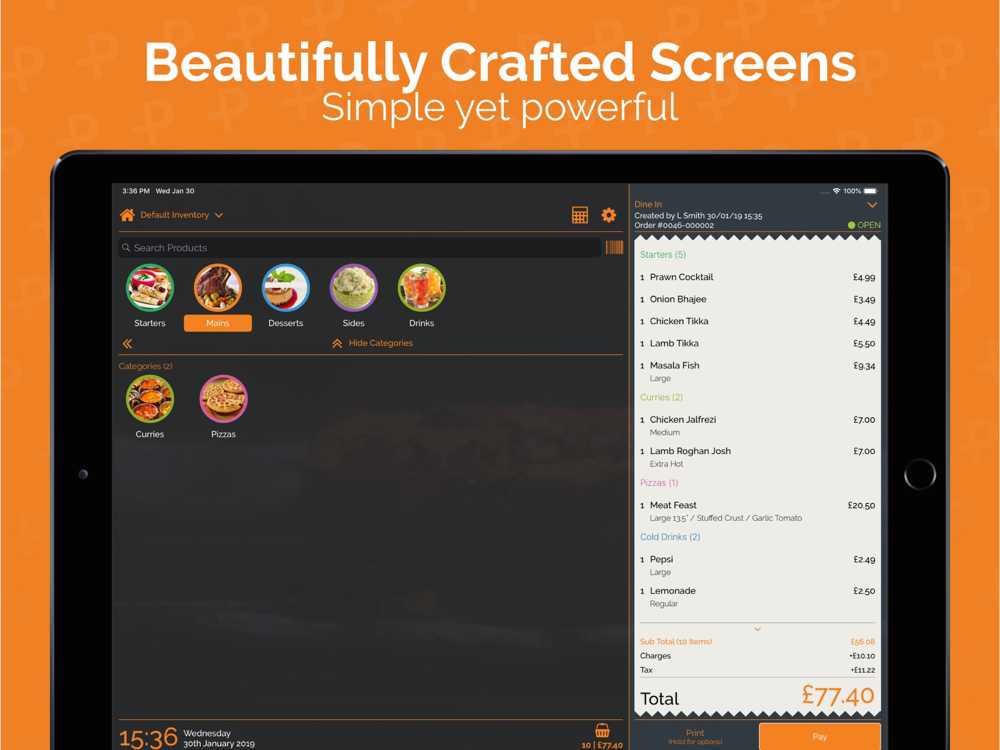Tap the Cold Drinks (2) receipt heading
Screen dimensions: 1000x750
pos(670,537)
